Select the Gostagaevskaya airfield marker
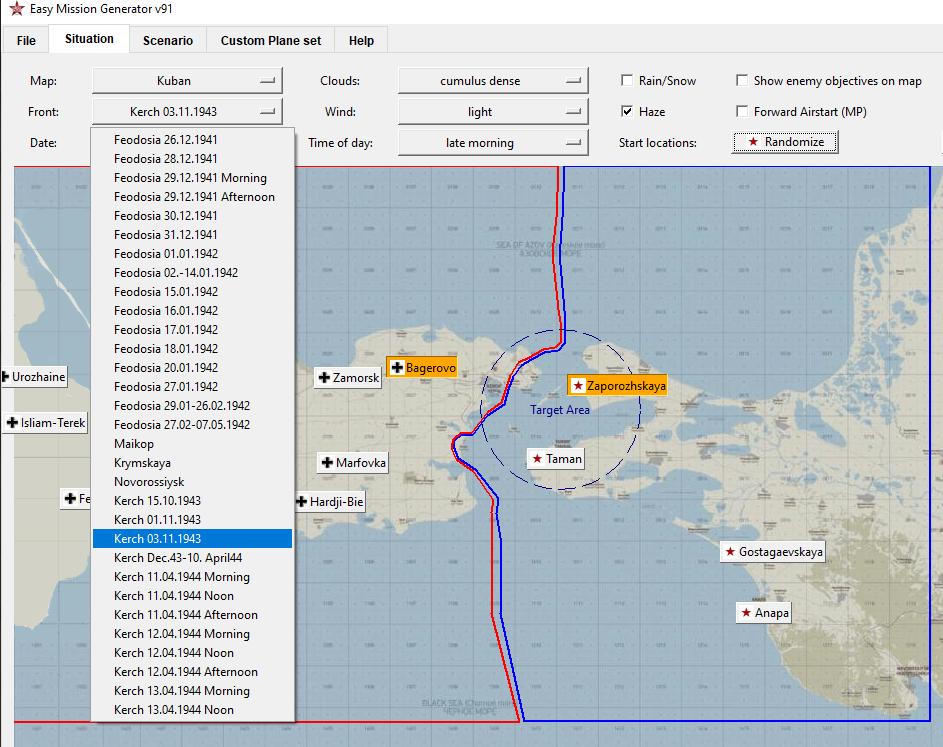The height and width of the screenshot is (747, 943). [x=772, y=552]
